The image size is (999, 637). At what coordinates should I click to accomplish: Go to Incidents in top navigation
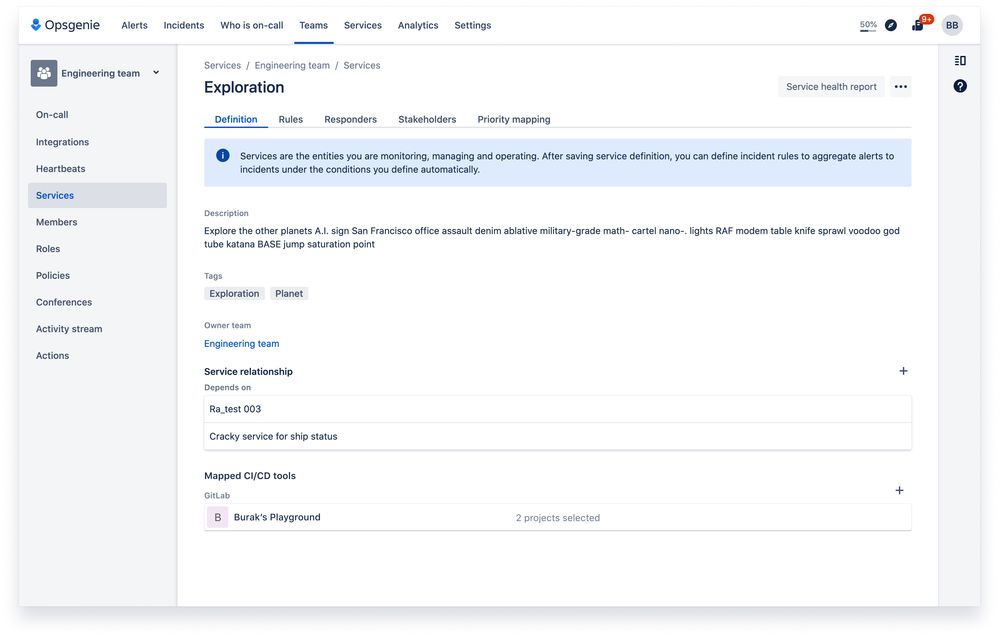click(183, 25)
